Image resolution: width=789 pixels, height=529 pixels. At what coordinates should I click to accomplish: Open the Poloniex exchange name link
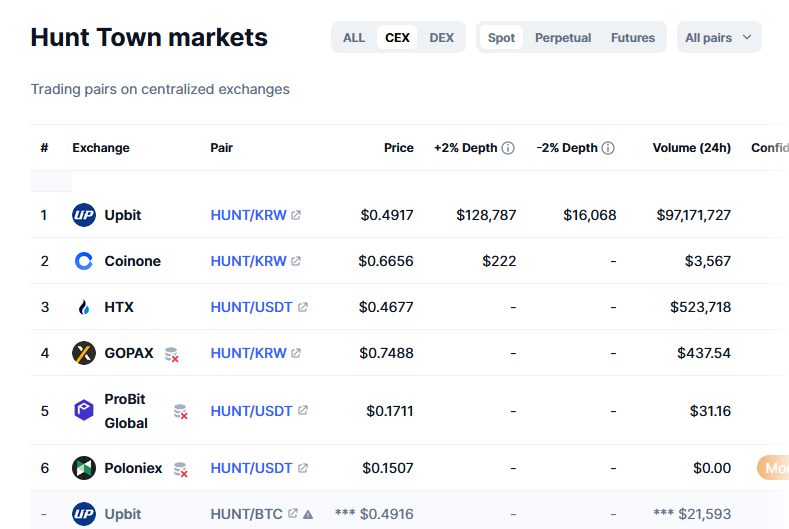pyautogui.click(x=133, y=468)
